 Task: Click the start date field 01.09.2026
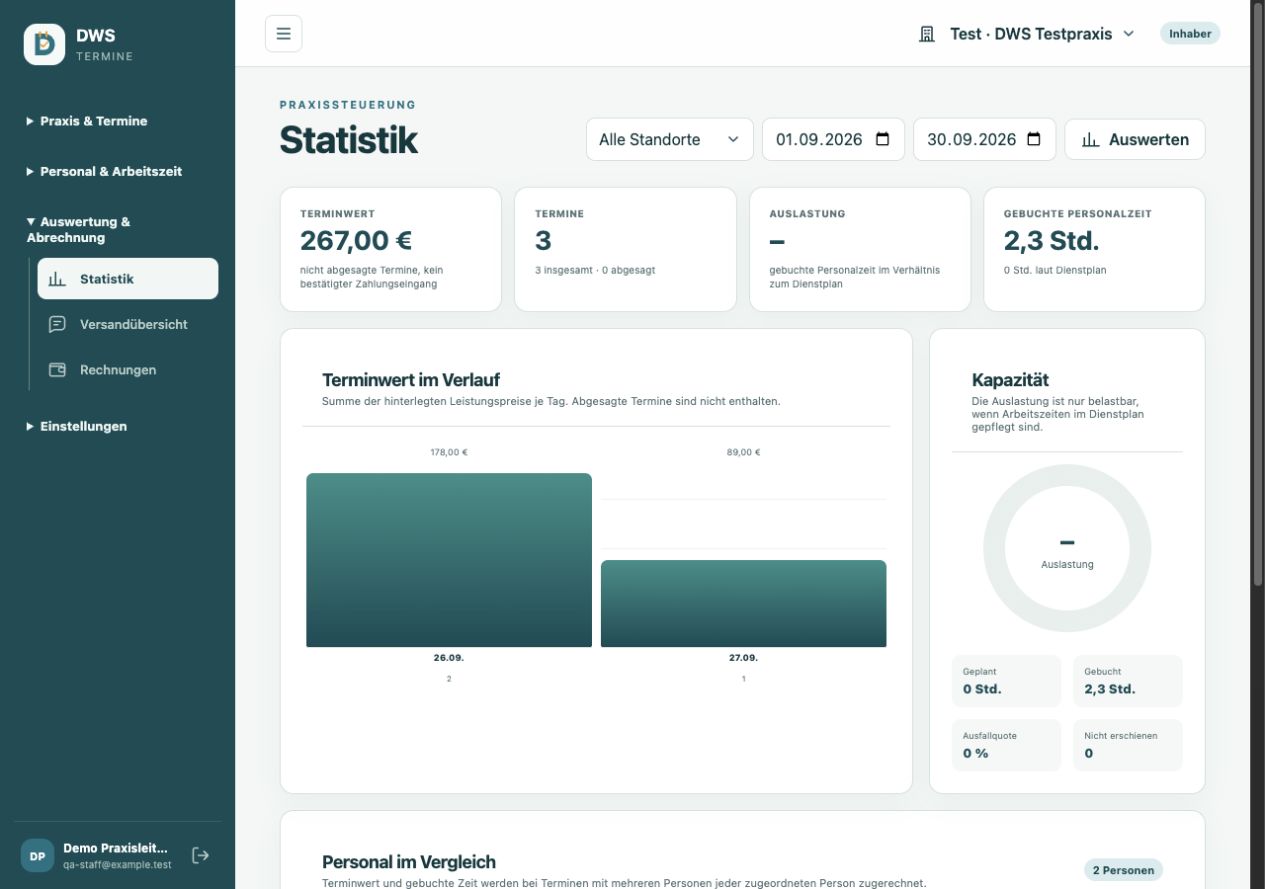[x=833, y=139]
